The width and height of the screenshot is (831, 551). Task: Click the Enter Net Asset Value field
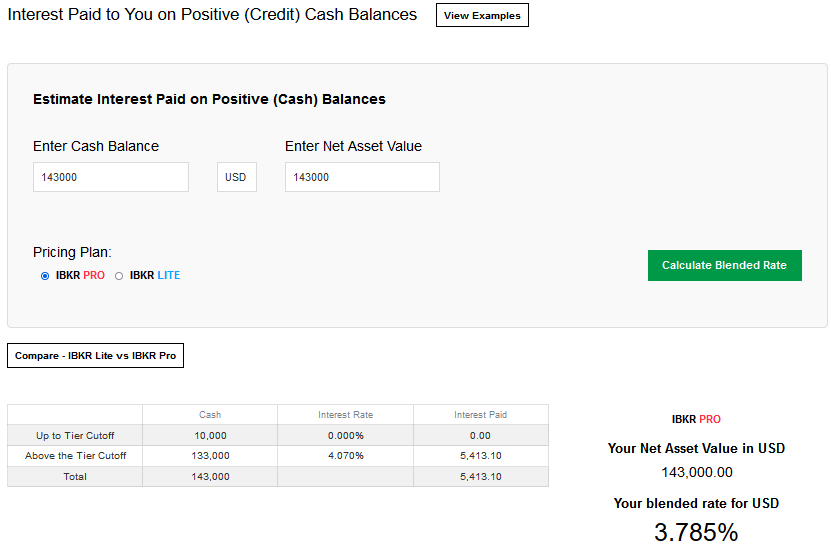pos(362,177)
